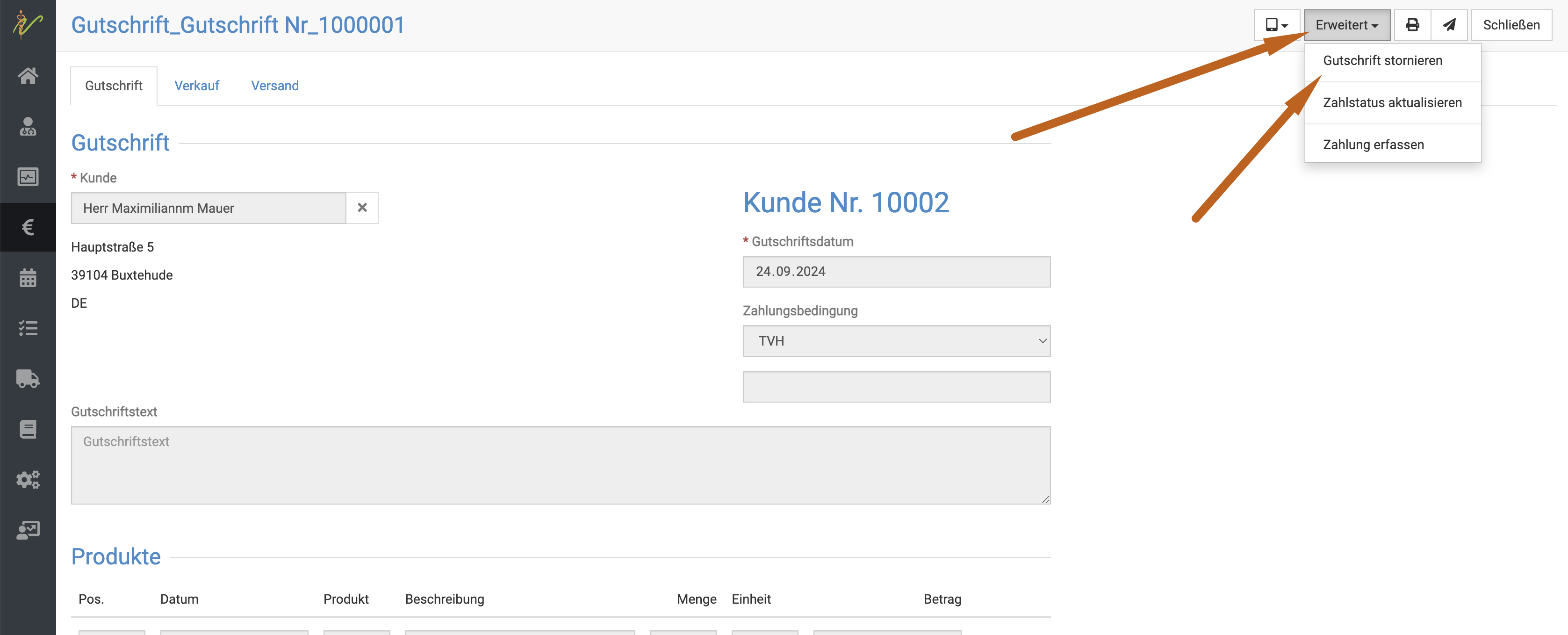1568x635 pixels.
Task: Select Gutschrift stornieren menu entry
Action: (1382, 60)
